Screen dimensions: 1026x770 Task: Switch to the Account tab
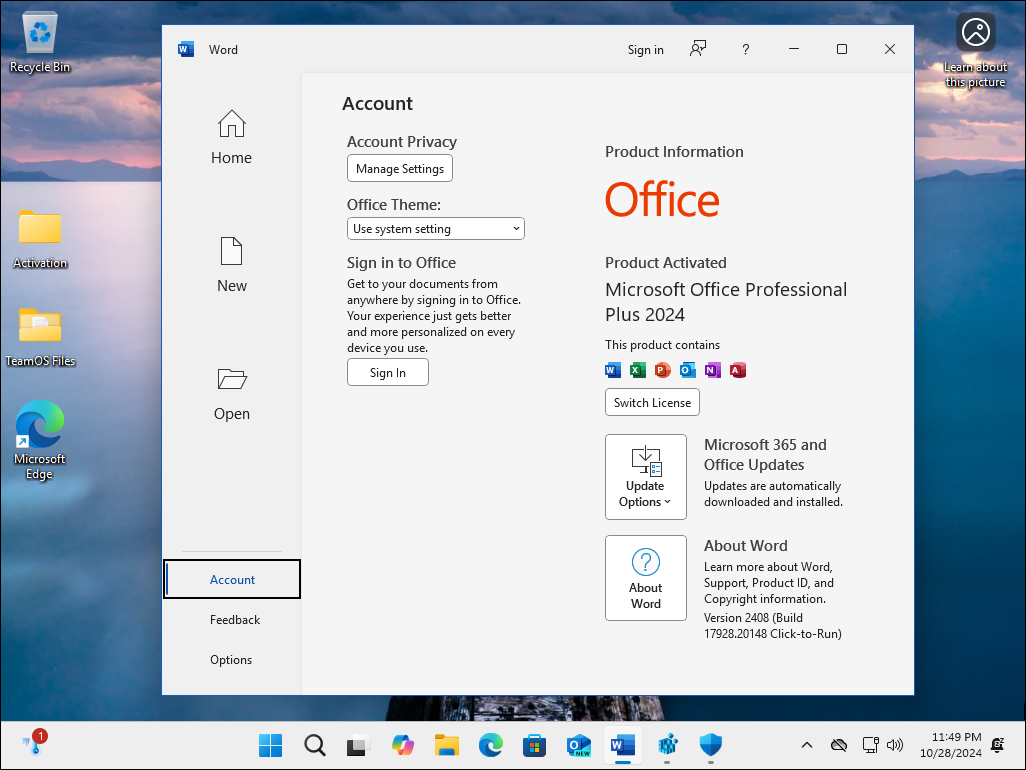232,580
